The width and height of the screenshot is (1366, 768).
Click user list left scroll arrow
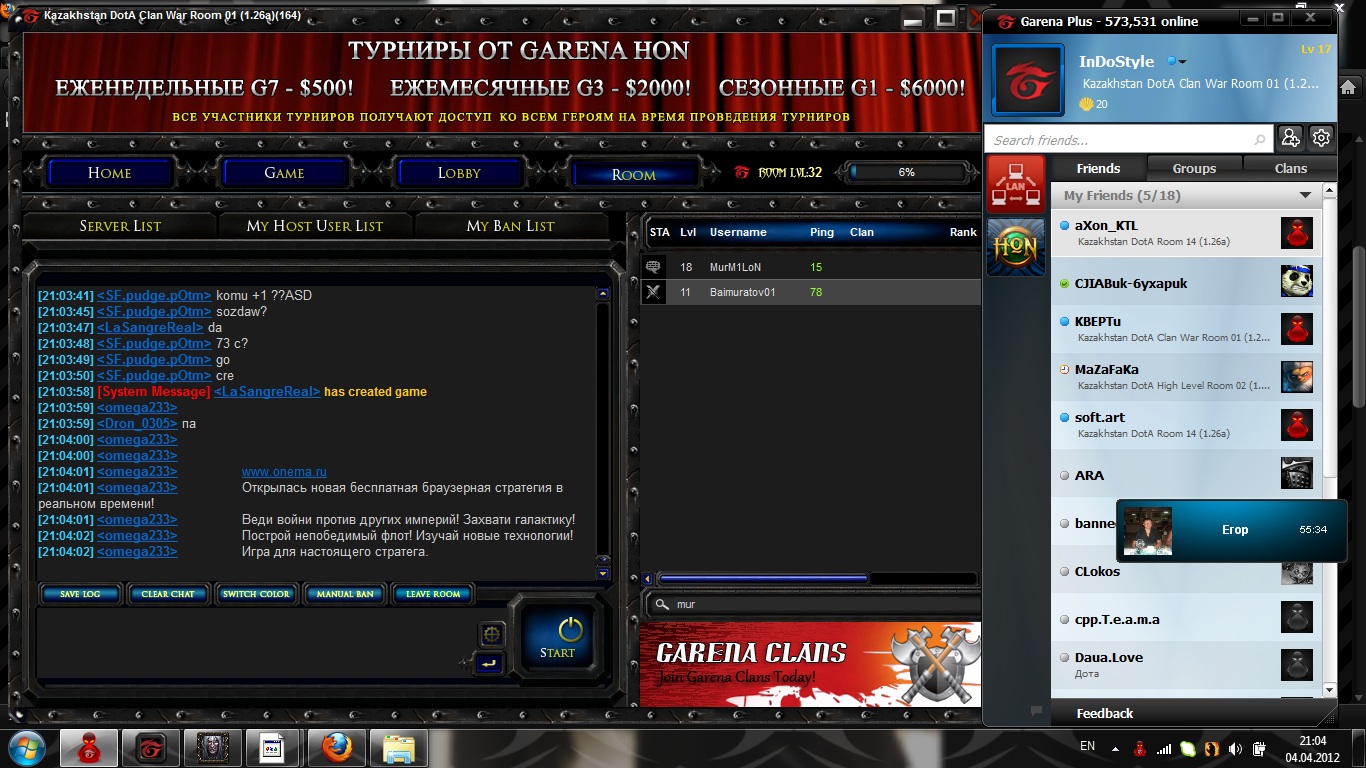pos(648,579)
